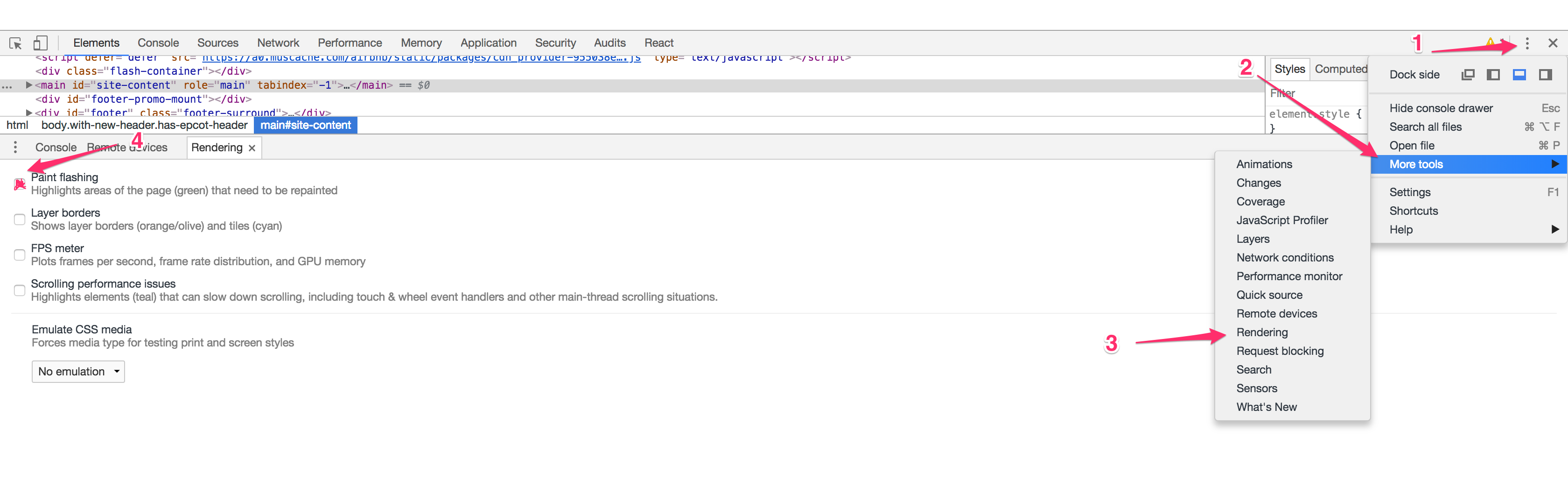Screen dimensions: 1568x480
Task: Close the Rendering drawer tab
Action: point(252,148)
